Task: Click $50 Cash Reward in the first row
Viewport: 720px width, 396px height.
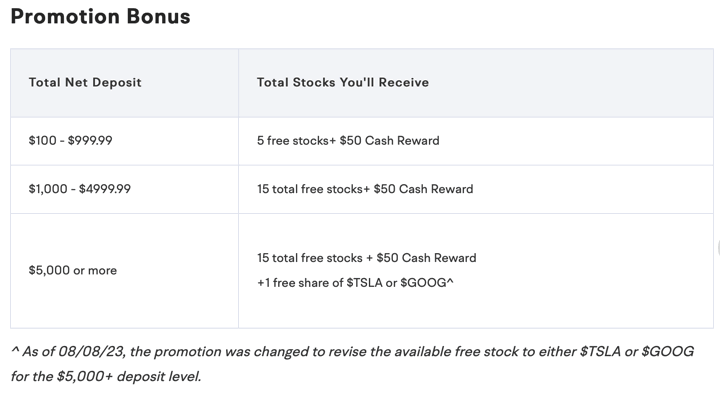Action: click(x=389, y=141)
